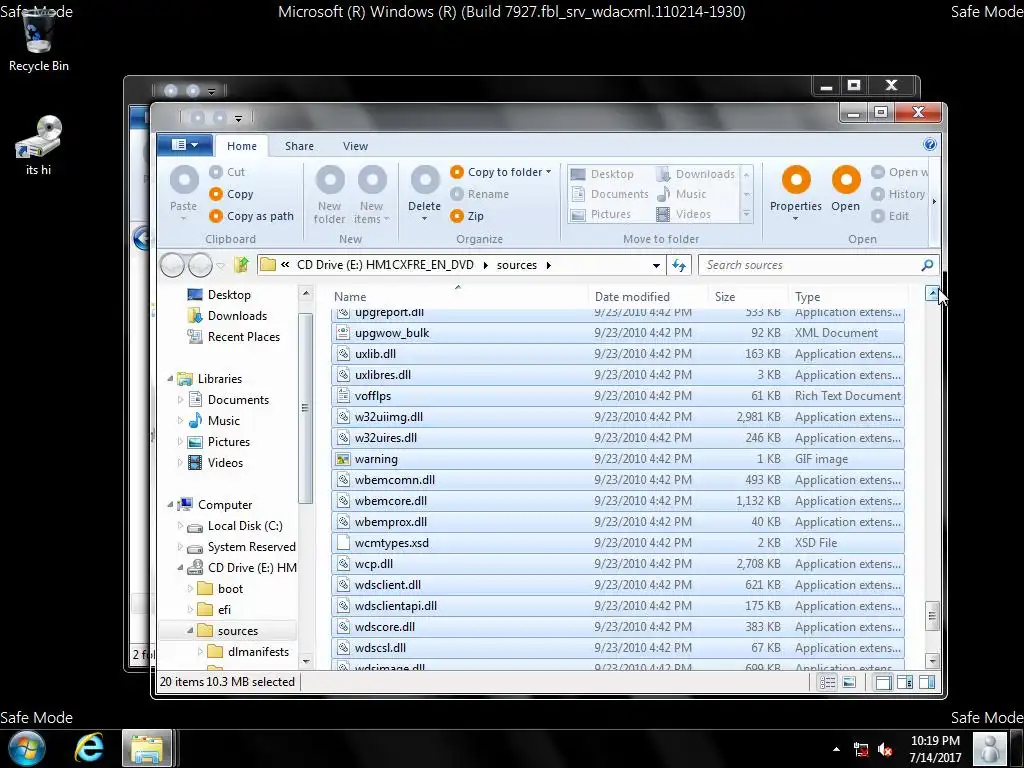
Task: Click the large Open button
Action: (846, 189)
